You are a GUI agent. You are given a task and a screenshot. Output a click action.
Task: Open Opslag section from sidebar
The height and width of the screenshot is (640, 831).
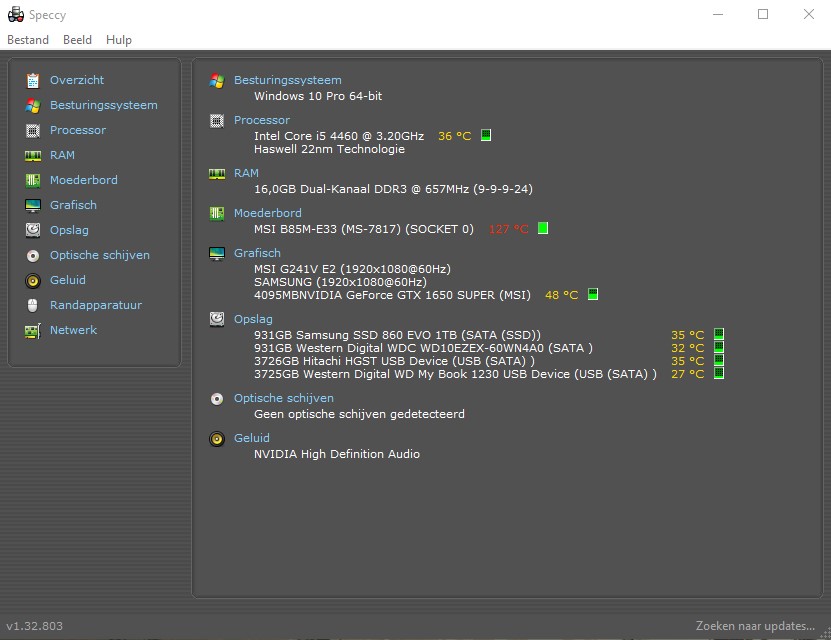[69, 230]
